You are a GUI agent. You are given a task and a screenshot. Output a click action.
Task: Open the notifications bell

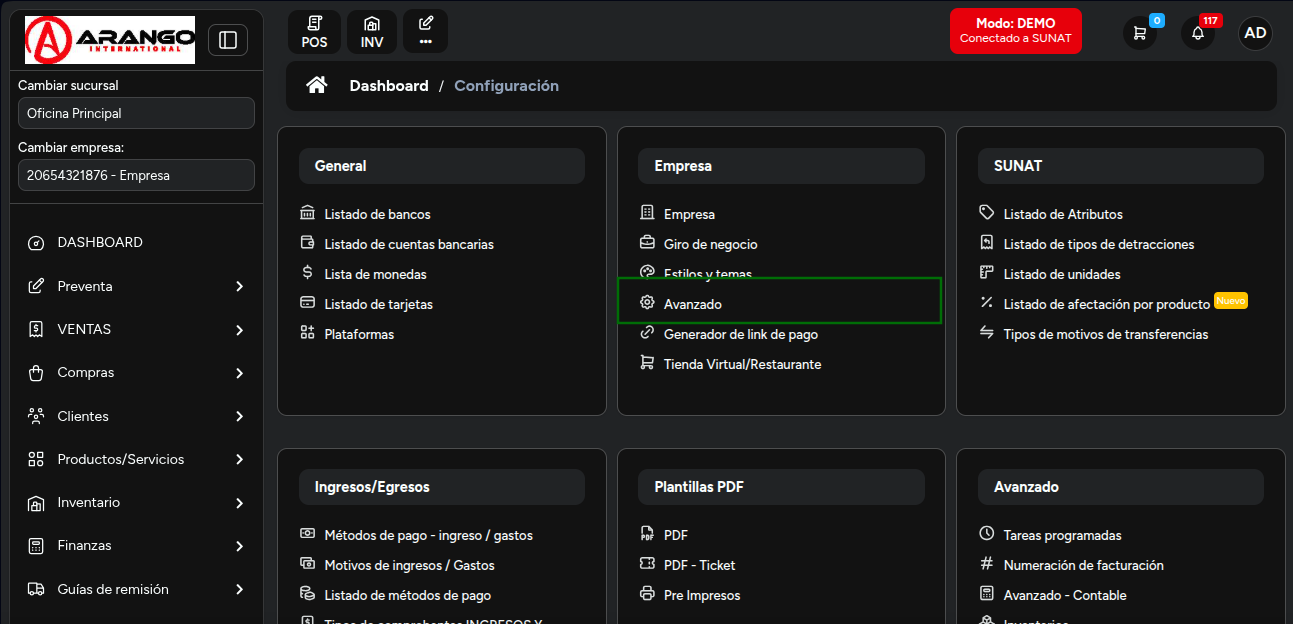(x=1198, y=33)
